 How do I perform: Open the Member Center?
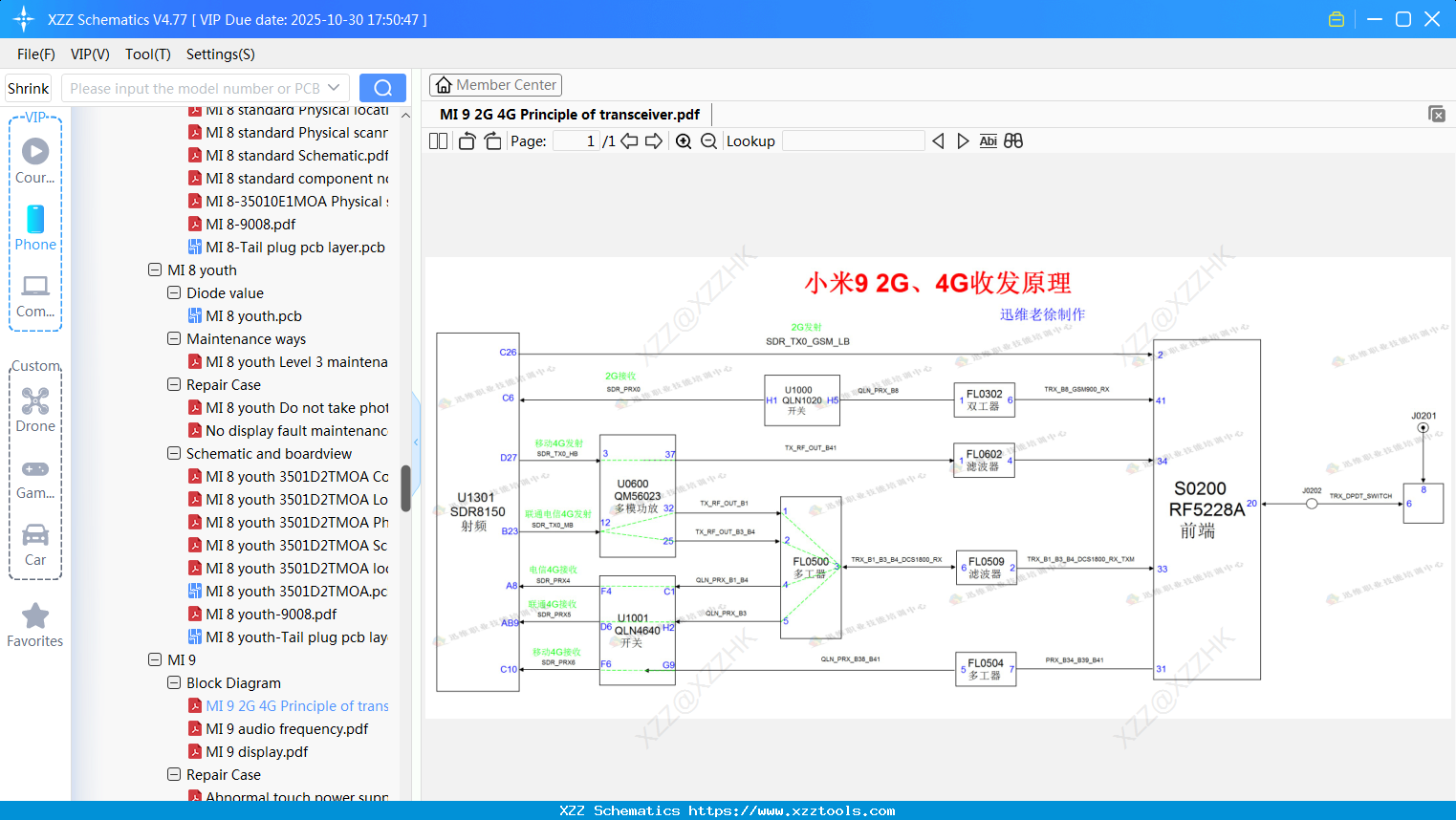[495, 84]
